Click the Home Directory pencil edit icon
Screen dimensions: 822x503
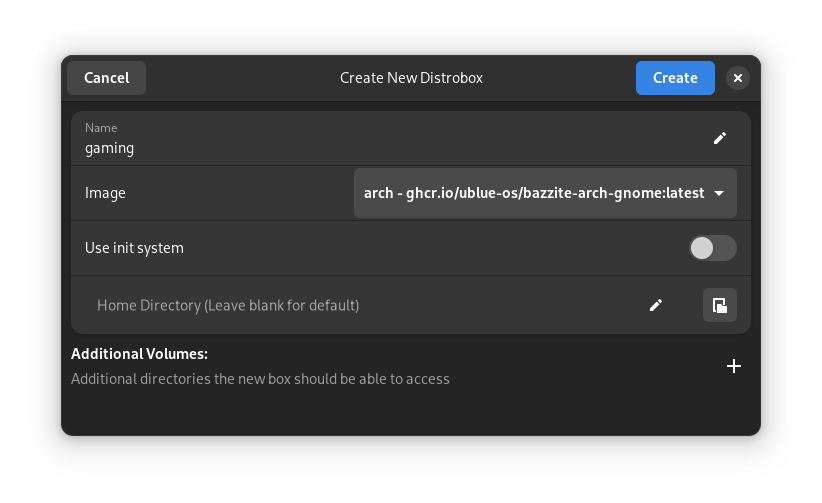(656, 305)
